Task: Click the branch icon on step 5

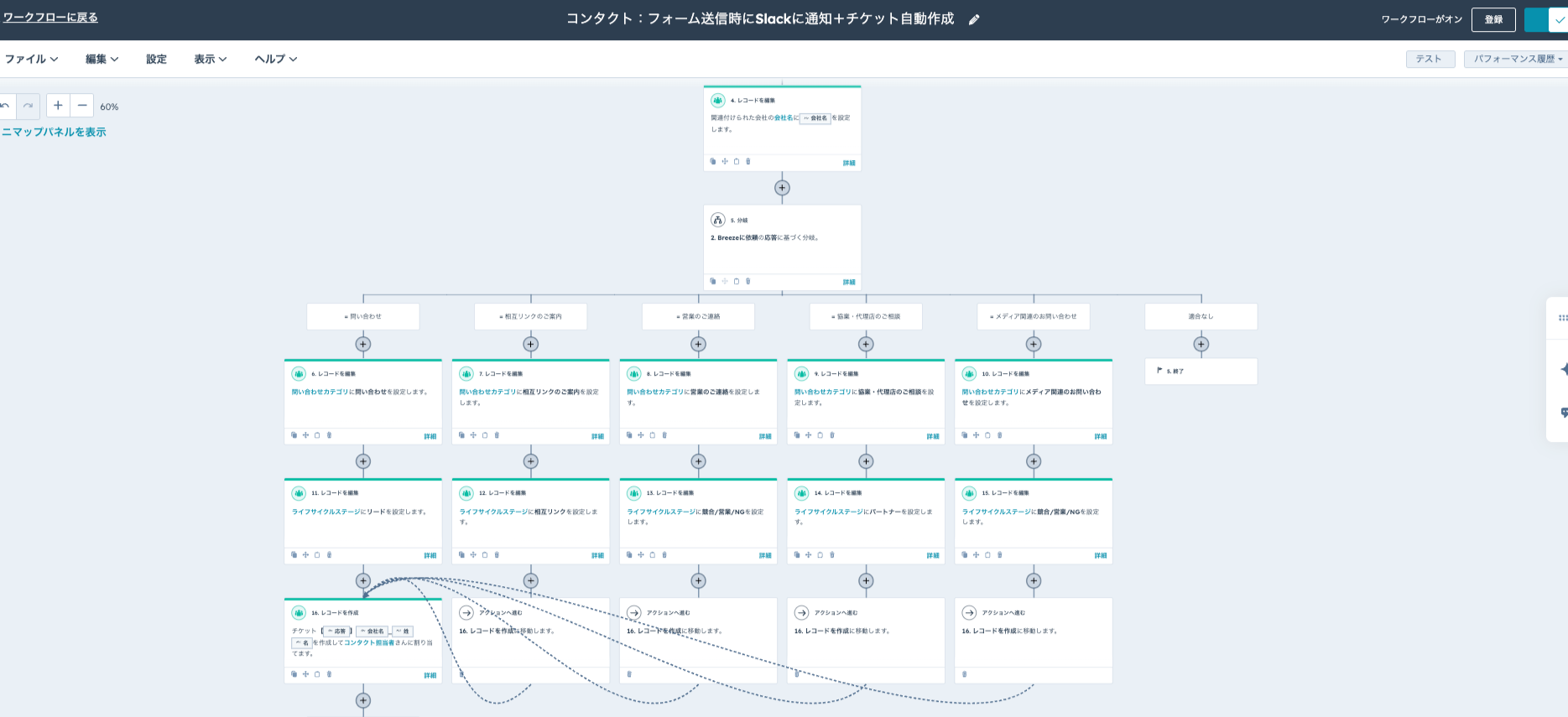Action: (718, 220)
